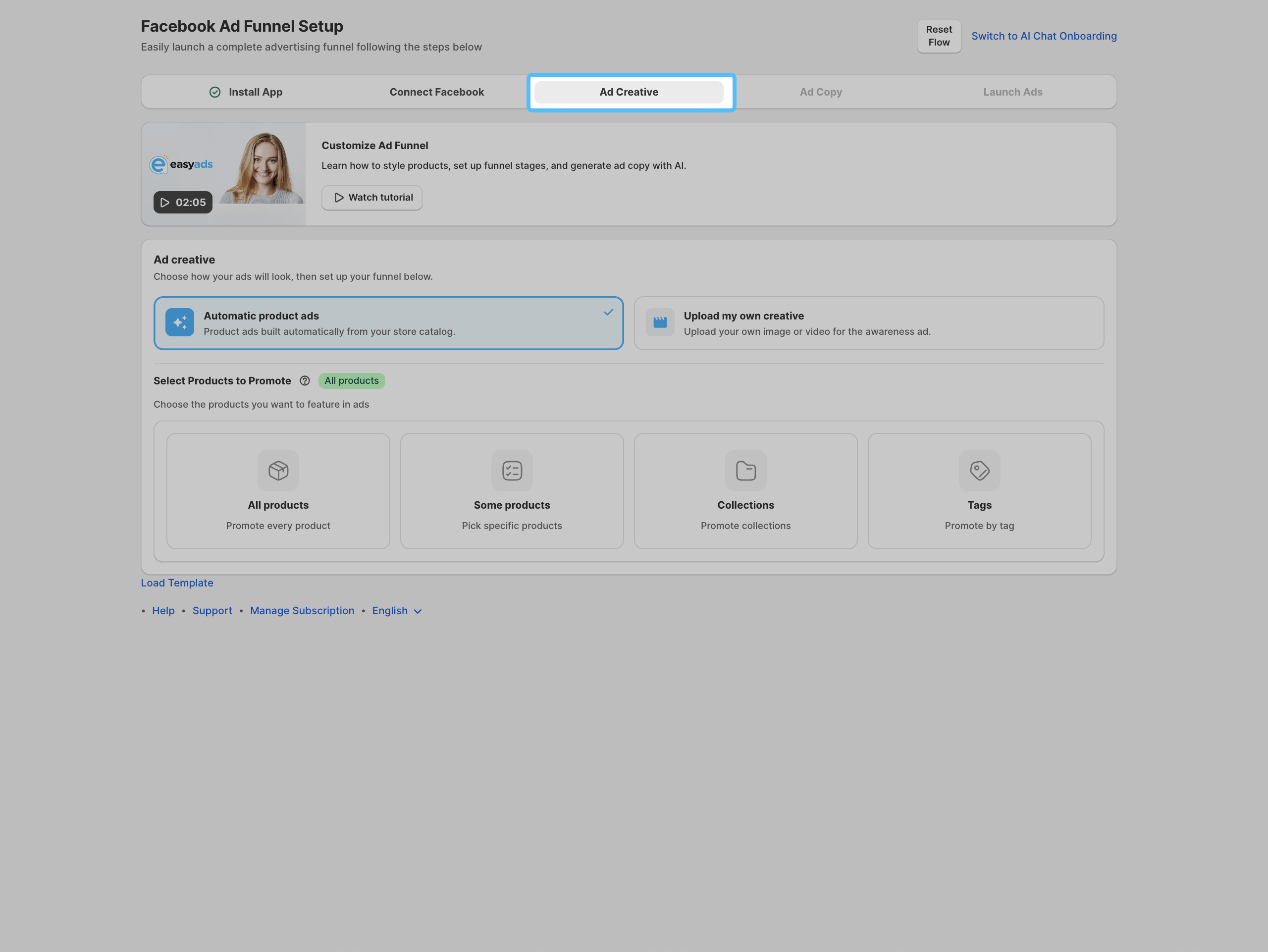Click the Select Products to Promote label
Screen dimensions: 1268x952
tap(222, 381)
